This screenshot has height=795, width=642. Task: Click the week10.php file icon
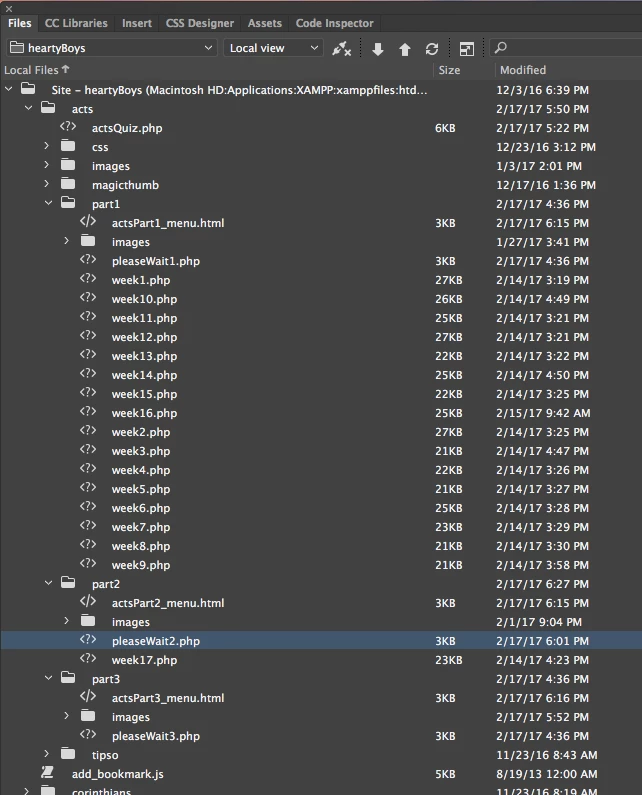[x=88, y=298]
